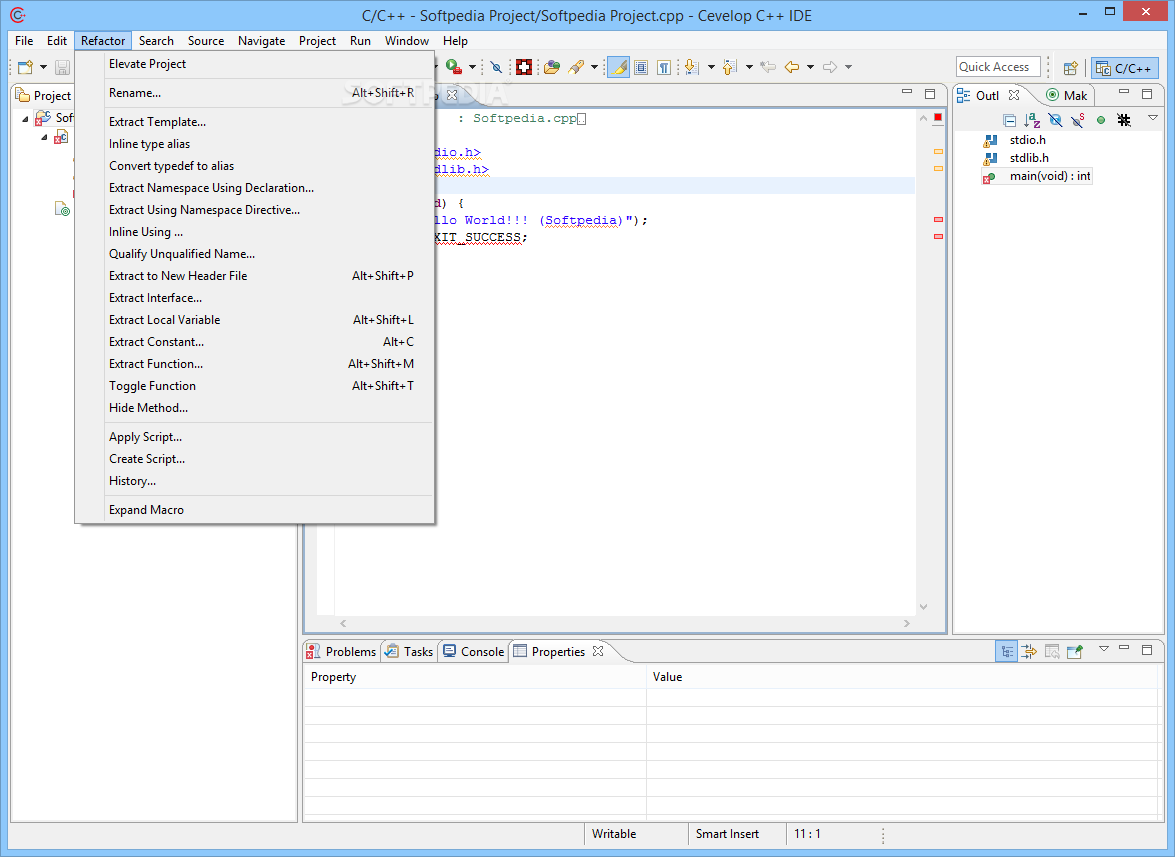Screen dimensions: 1175x857
Task: Choose Extract Function from Refactor menu
Action: click(x=156, y=364)
